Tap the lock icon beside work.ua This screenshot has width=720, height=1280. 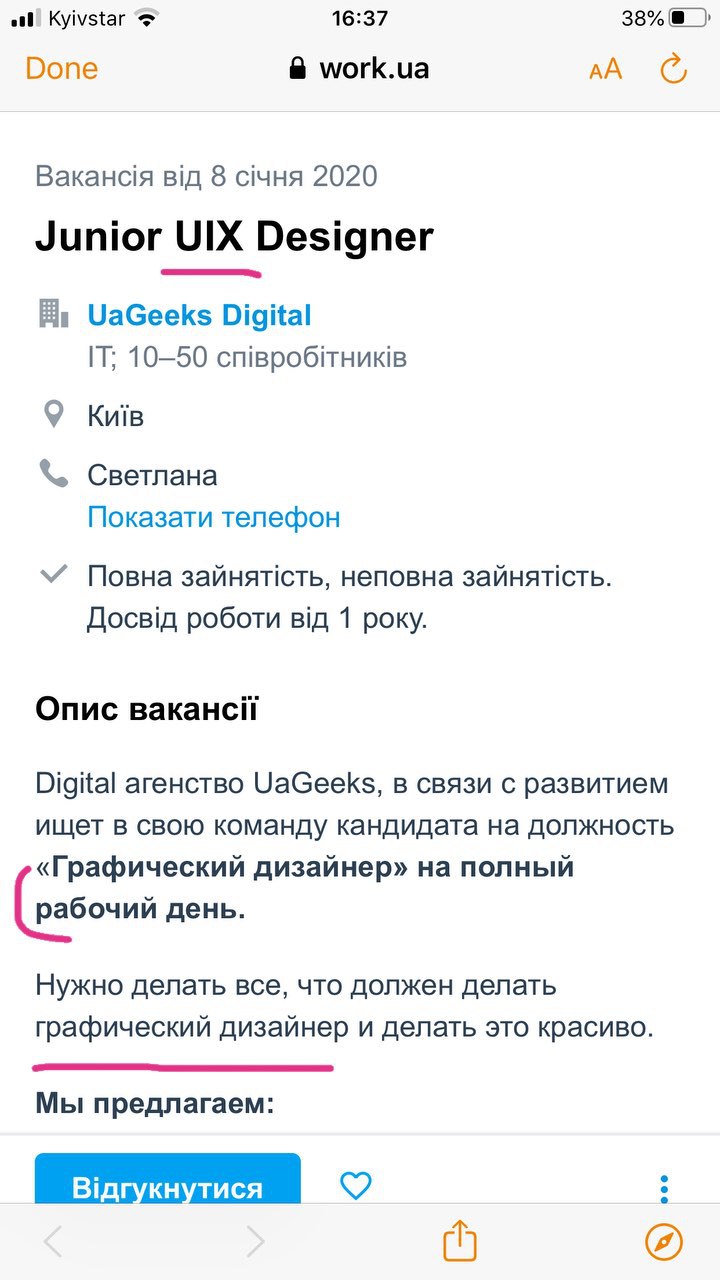click(x=297, y=69)
